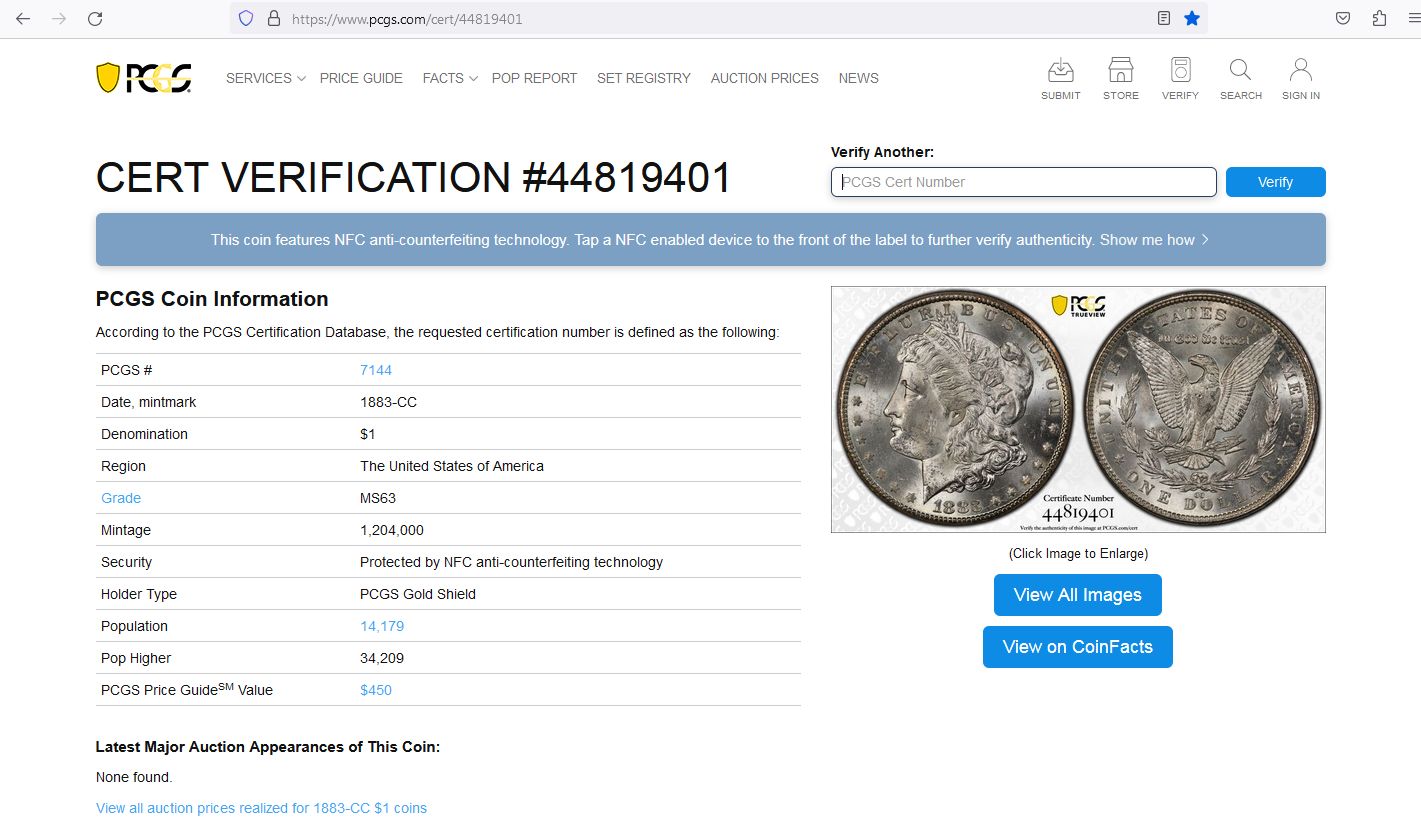
Task: Open the Submit icon in header
Action: click(x=1060, y=78)
